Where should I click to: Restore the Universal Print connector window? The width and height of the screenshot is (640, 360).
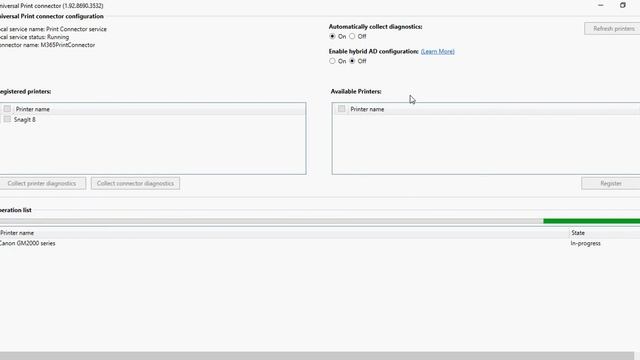[x=622, y=5]
